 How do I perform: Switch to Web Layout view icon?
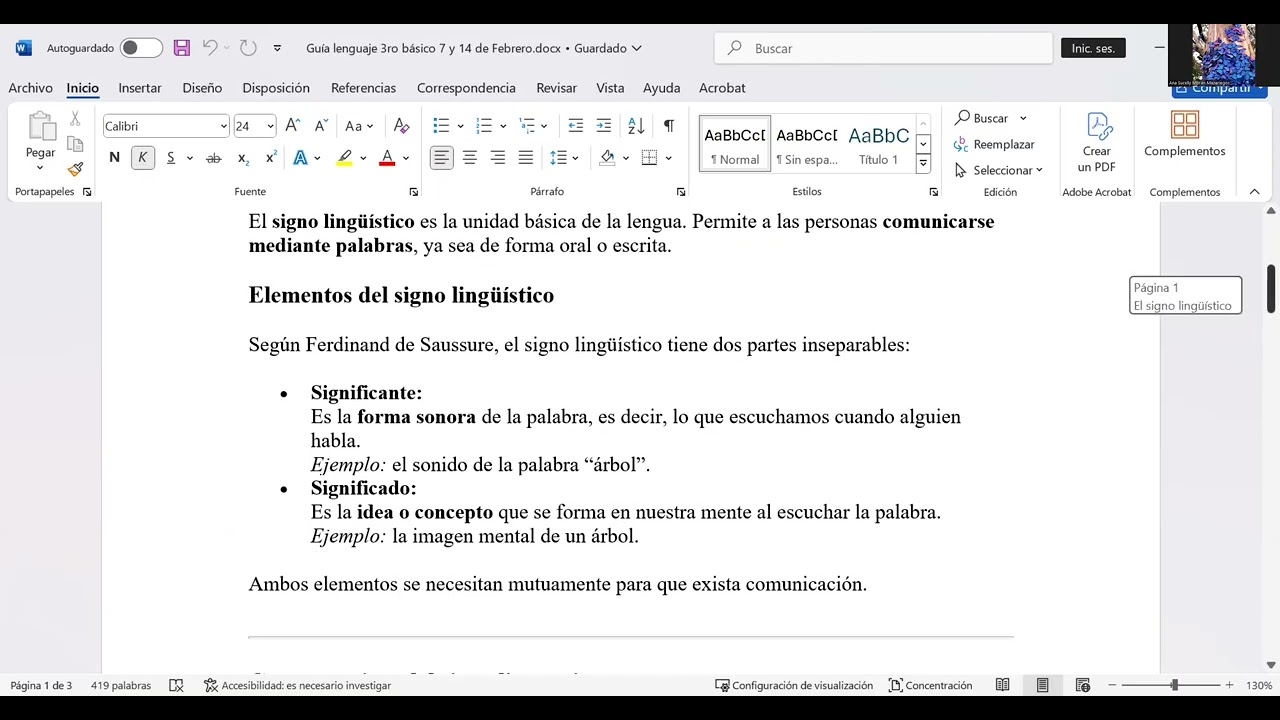[1082, 685]
